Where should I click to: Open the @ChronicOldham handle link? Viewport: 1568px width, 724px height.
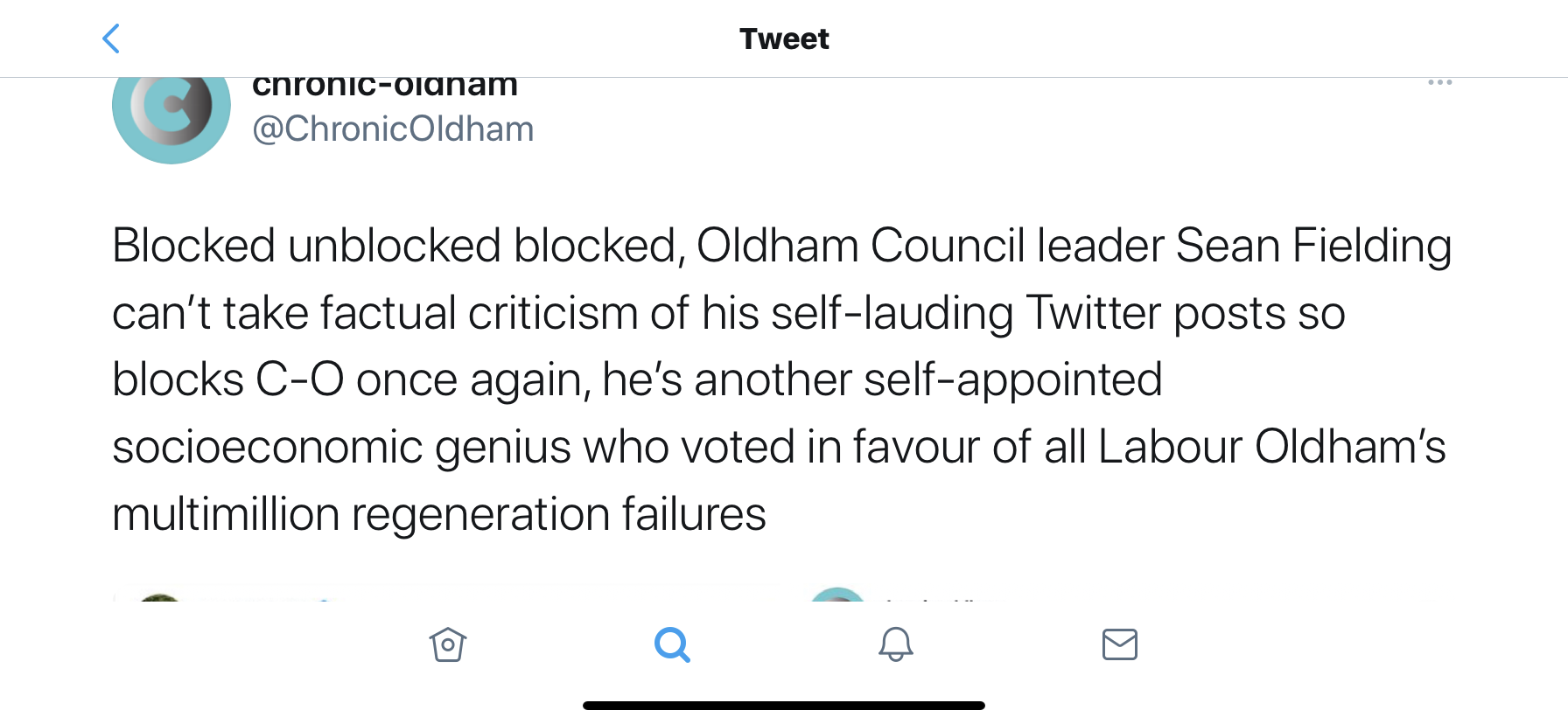393,129
